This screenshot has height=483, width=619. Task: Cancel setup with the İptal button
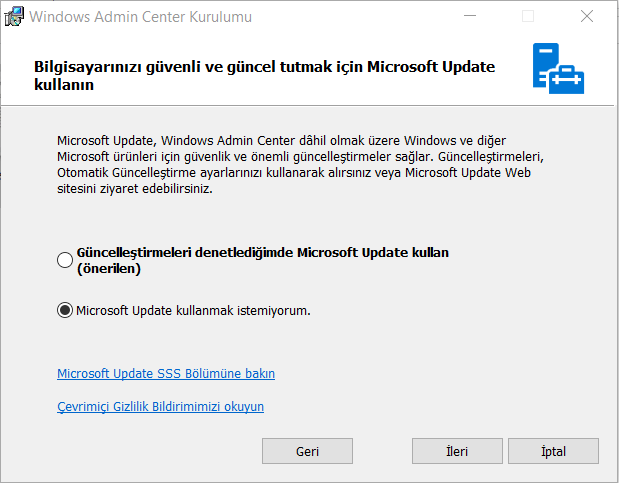click(x=553, y=451)
